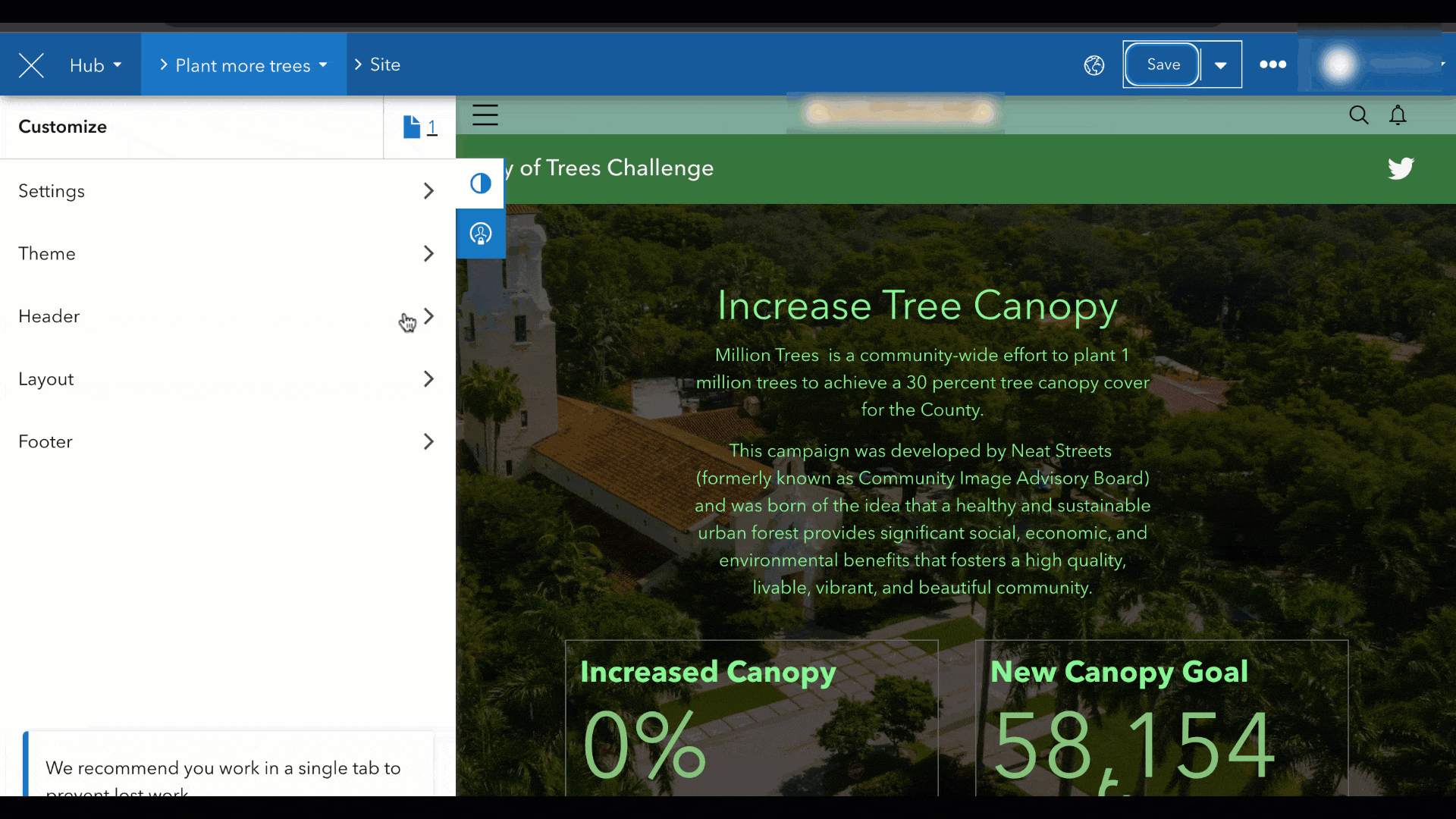
Task: Click the globe sharing status icon
Action: [x=1094, y=65]
